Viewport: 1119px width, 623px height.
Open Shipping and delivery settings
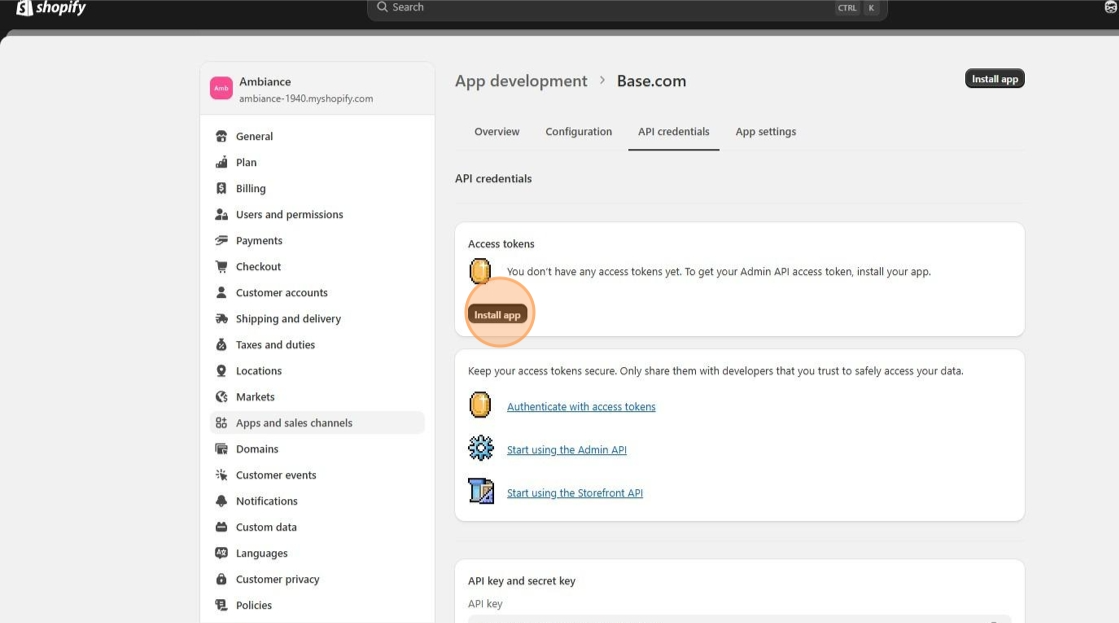288,319
